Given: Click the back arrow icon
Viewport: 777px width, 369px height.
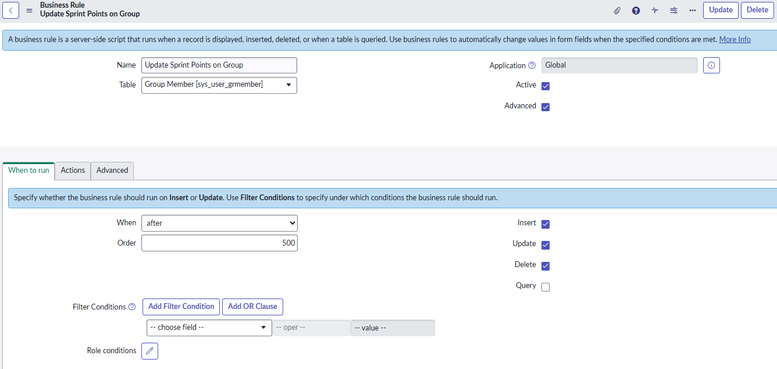Looking at the screenshot, I should pyautogui.click(x=11, y=10).
